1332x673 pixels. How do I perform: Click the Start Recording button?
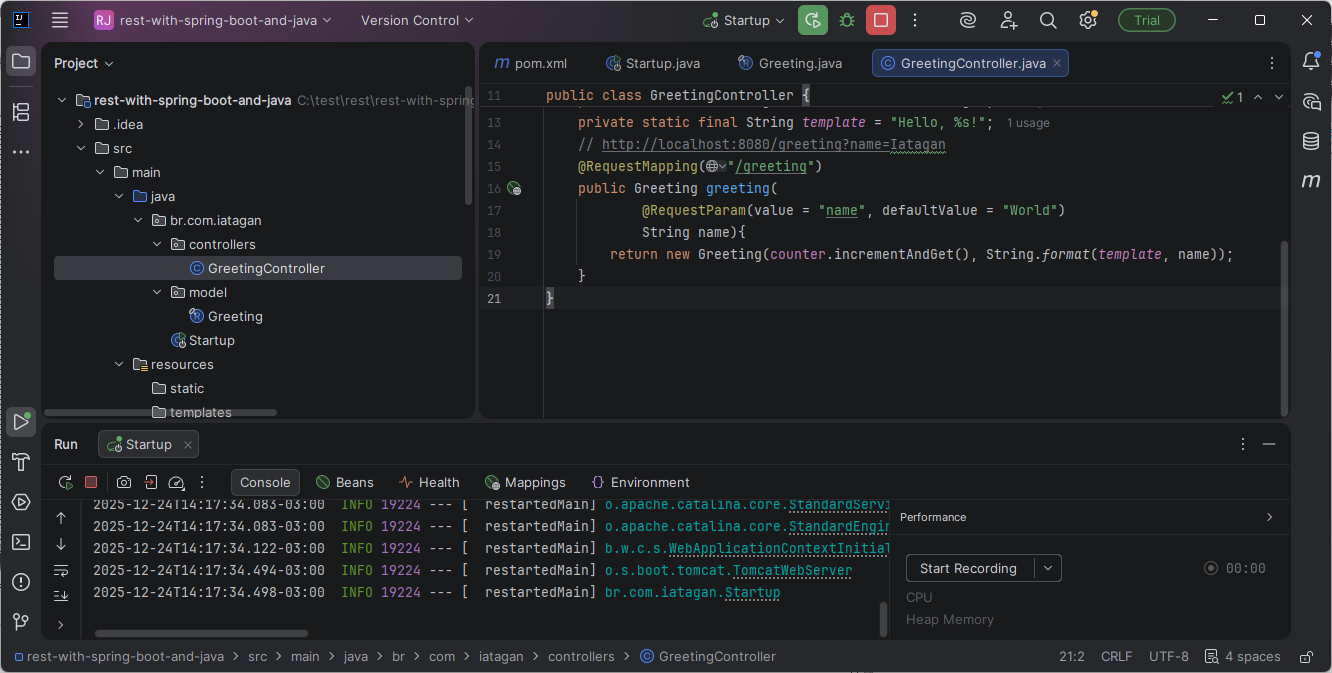[x=968, y=568]
